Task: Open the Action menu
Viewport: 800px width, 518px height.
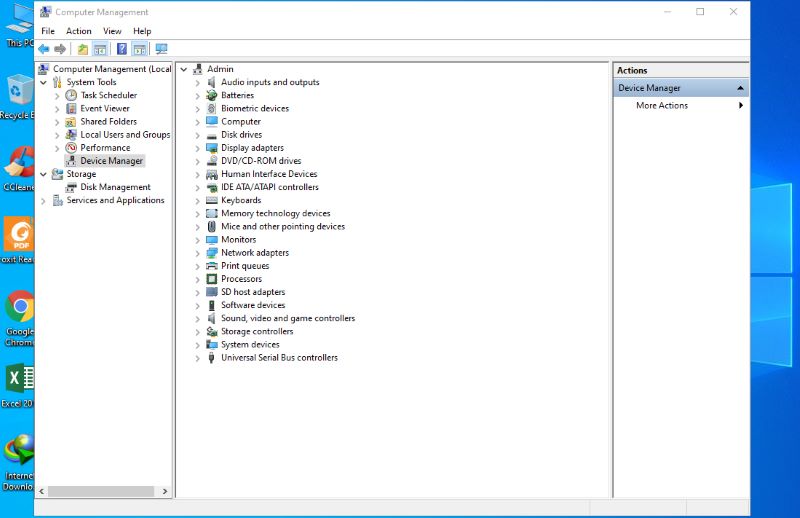Action: [79, 31]
